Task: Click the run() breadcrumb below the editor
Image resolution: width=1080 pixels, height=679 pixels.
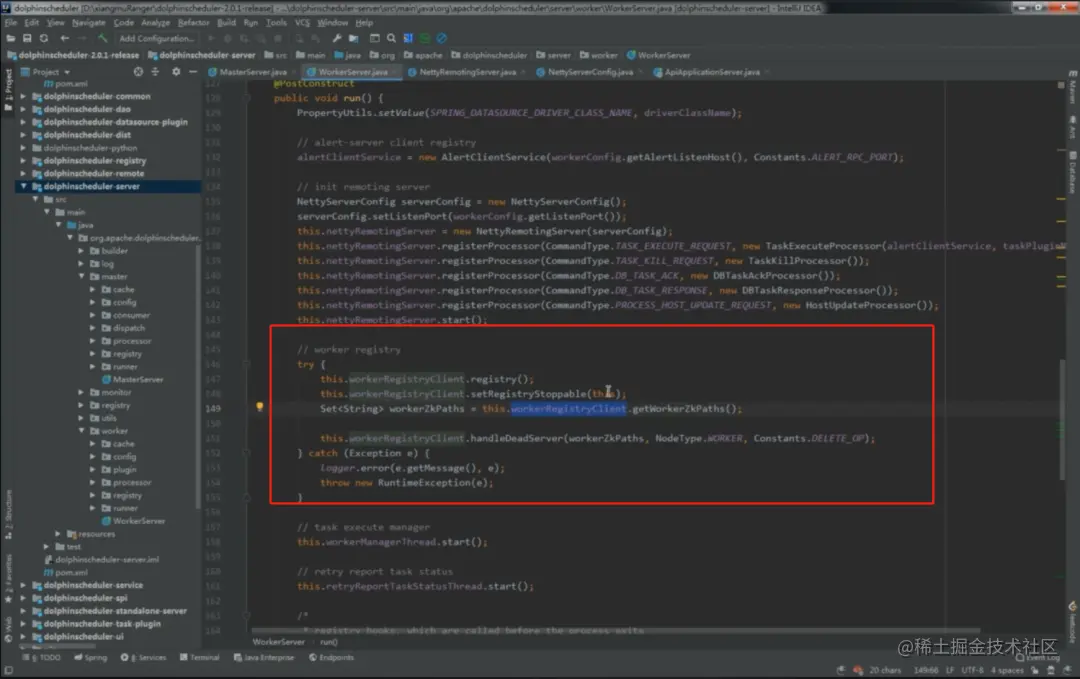Action: click(x=329, y=642)
